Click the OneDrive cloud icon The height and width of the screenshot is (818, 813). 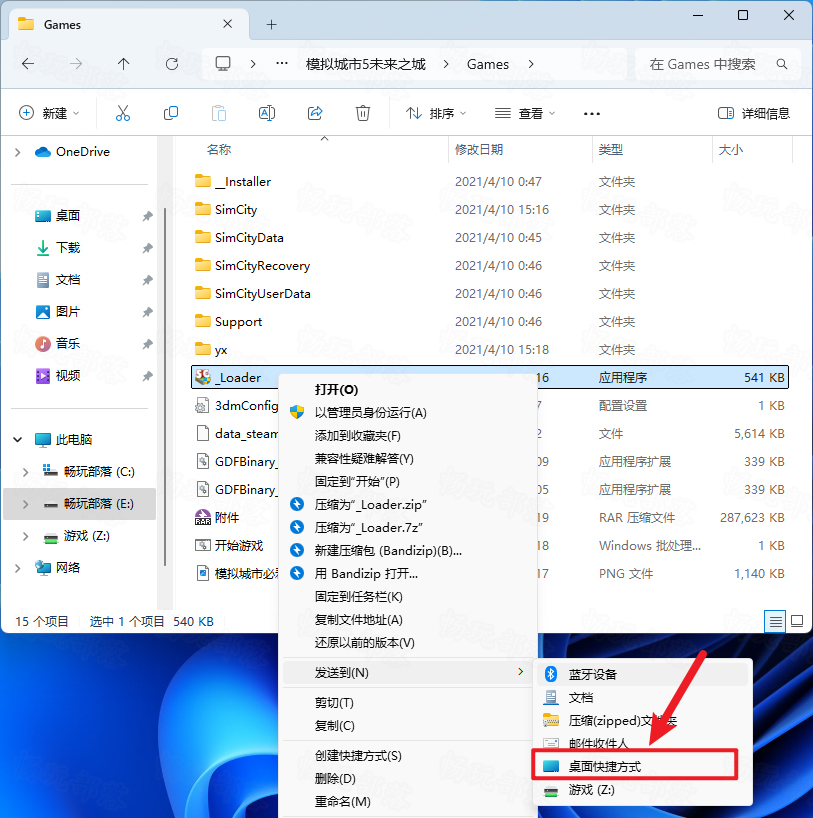tap(43, 152)
